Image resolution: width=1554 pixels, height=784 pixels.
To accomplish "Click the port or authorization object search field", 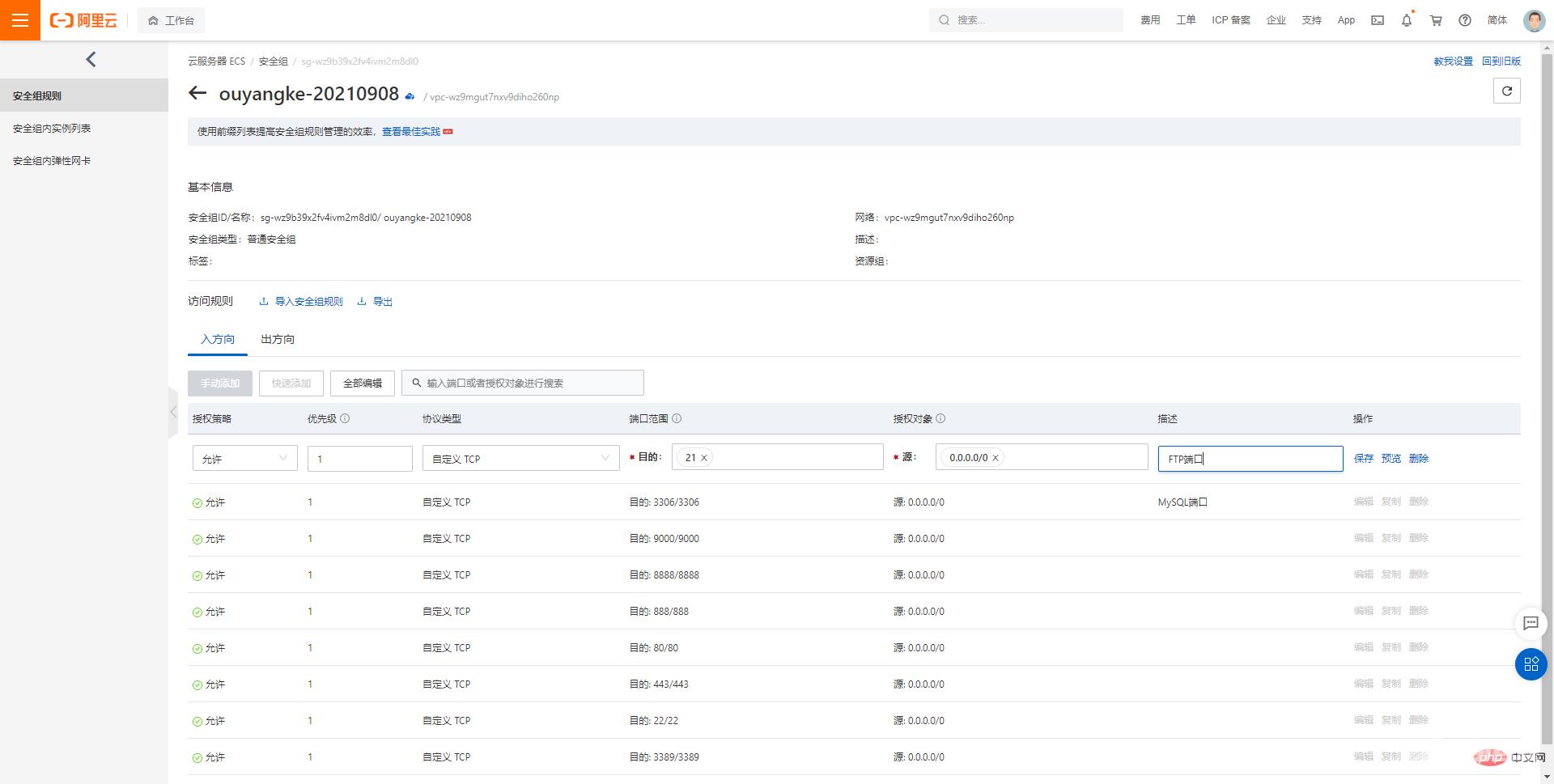I will tap(526, 383).
